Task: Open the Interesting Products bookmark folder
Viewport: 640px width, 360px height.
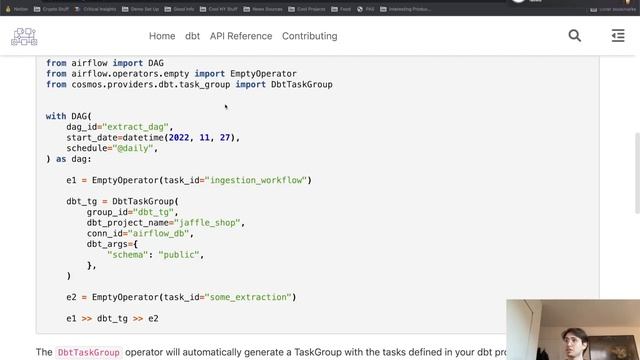Action: click(405, 9)
